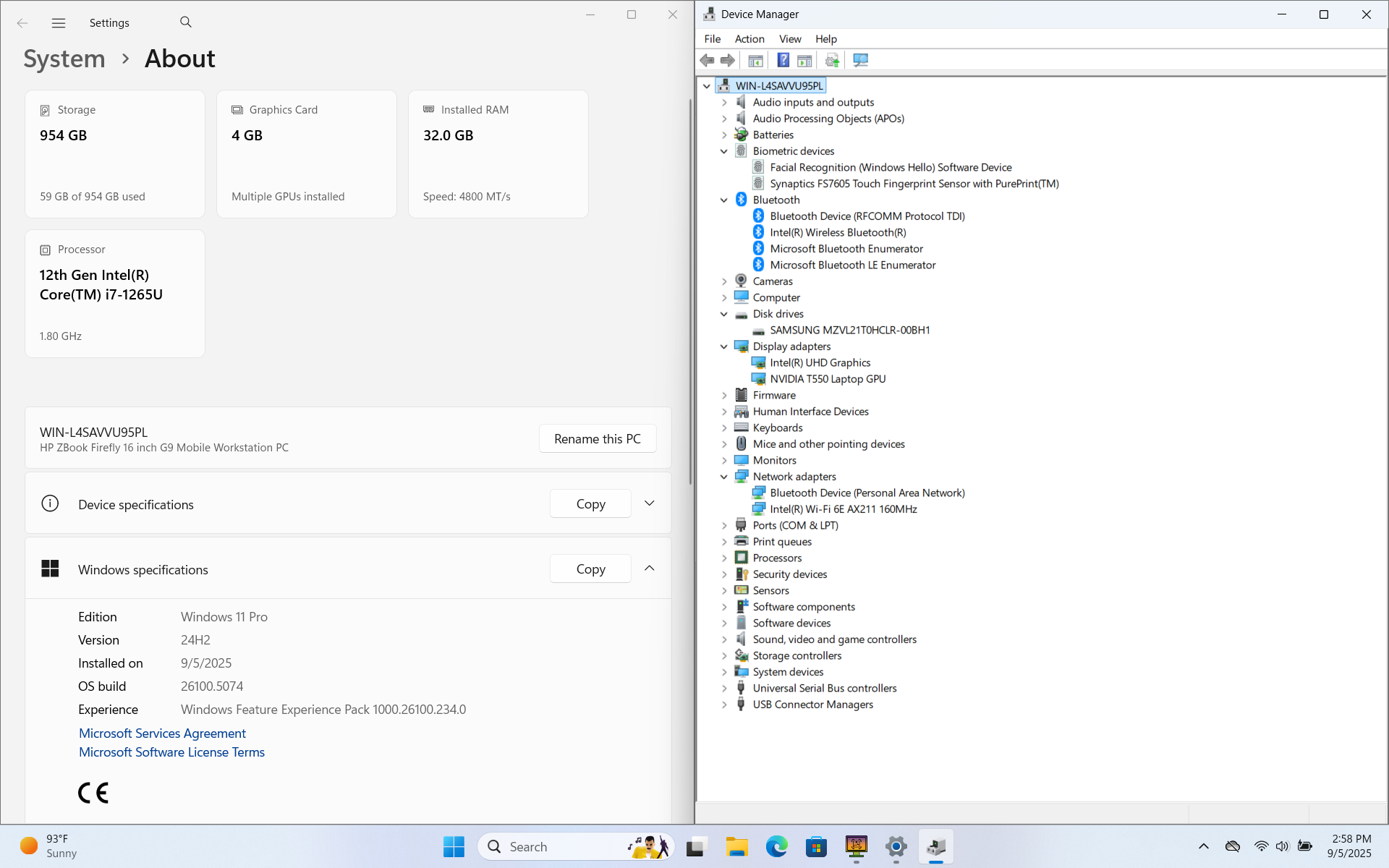
Task: Open File menu in Device Manager
Action: pyautogui.click(x=713, y=39)
